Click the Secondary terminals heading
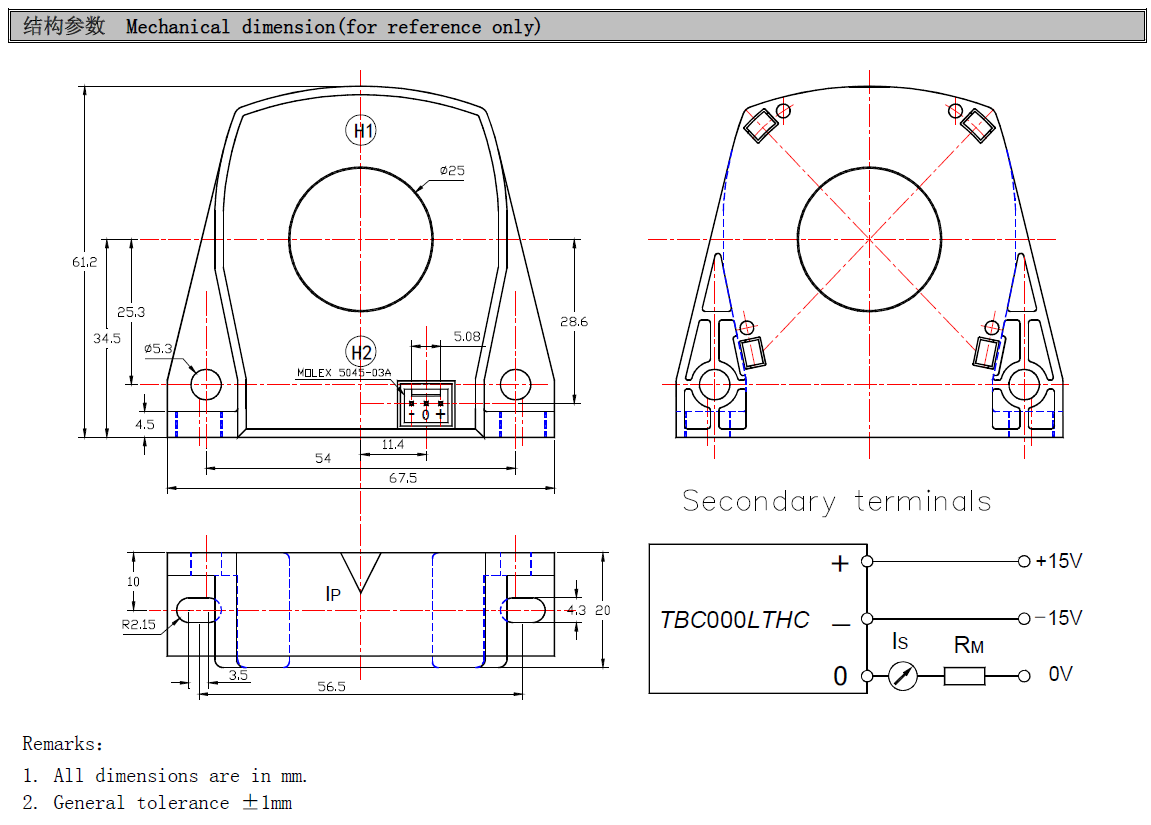1151x825 pixels. [x=836, y=501]
